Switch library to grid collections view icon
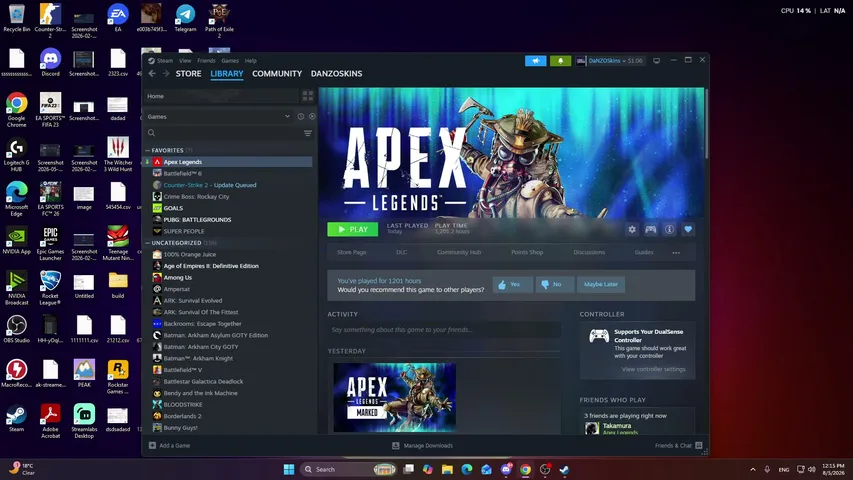Viewport: 853px width, 480px height. [x=308, y=96]
